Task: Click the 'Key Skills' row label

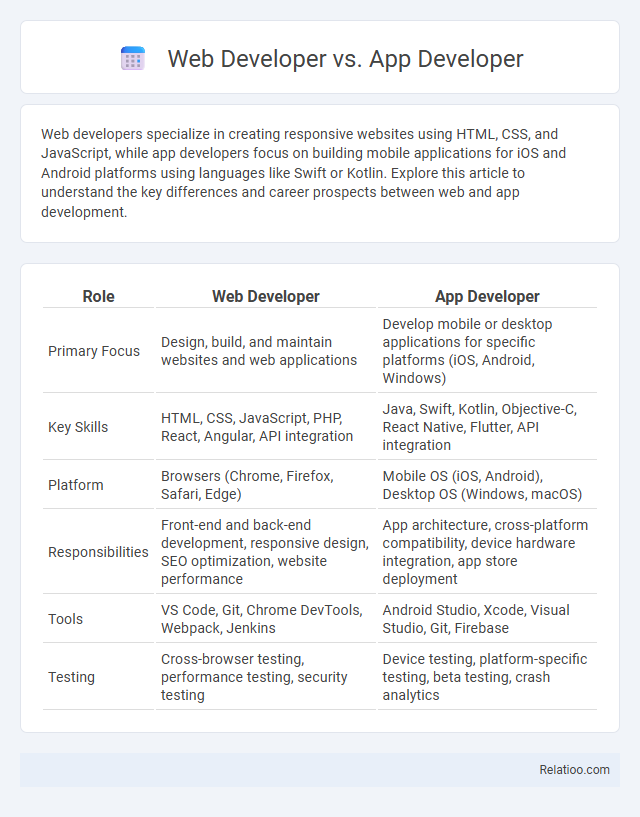Action: point(78,427)
